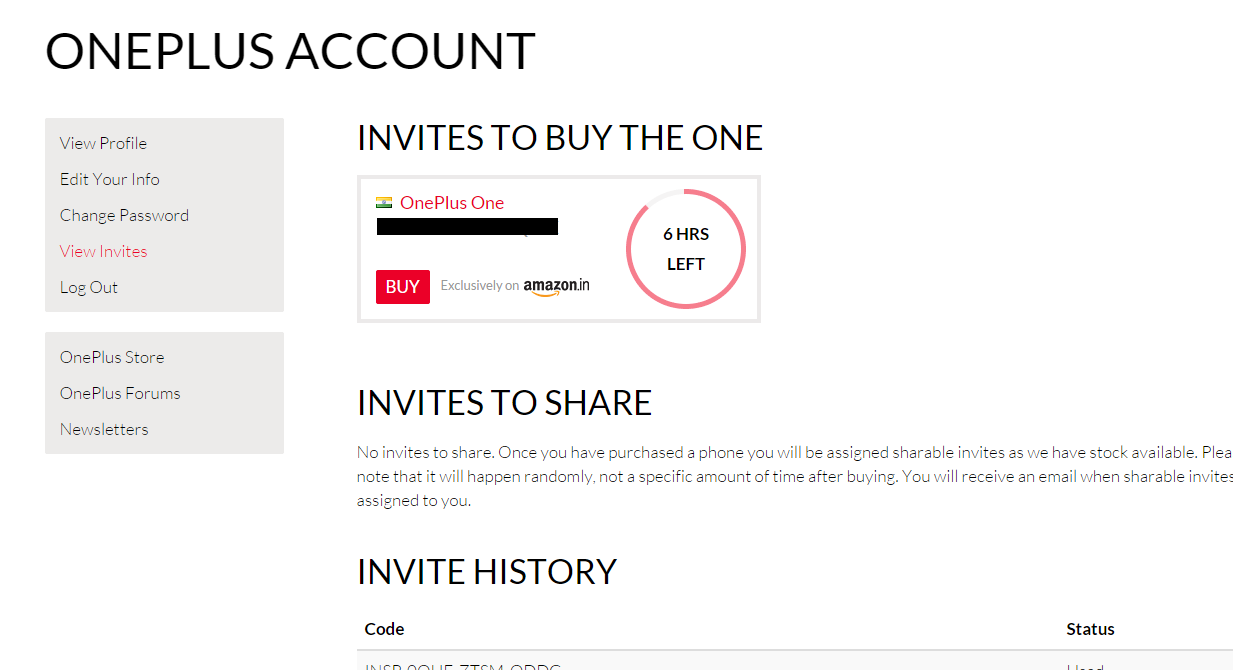Click the 6 HRS LEFT countdown ring
1233x670 pixels.
pos(686,249)
